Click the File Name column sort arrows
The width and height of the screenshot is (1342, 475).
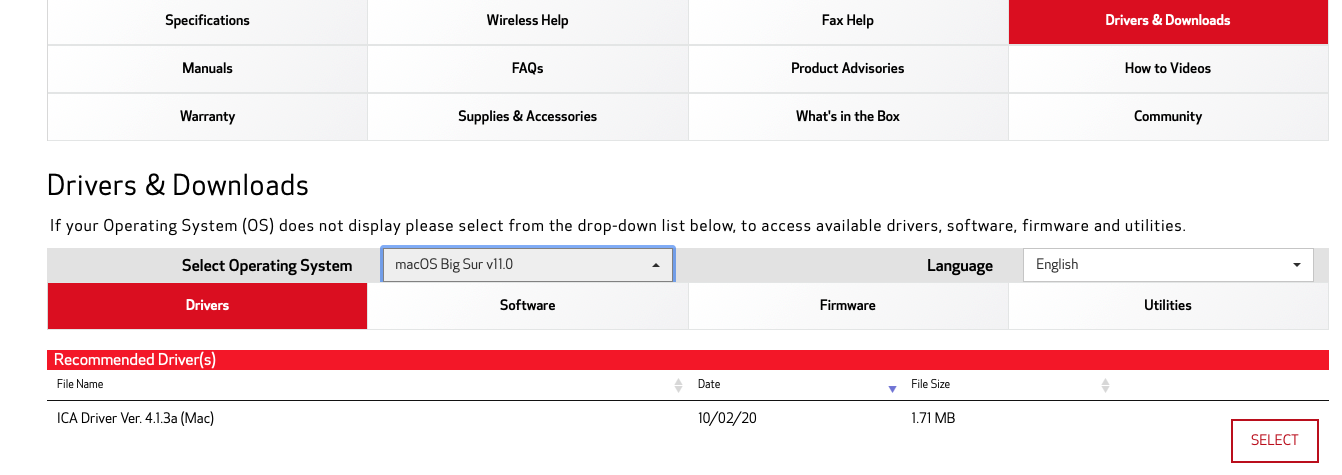click(x=678, y=385)
